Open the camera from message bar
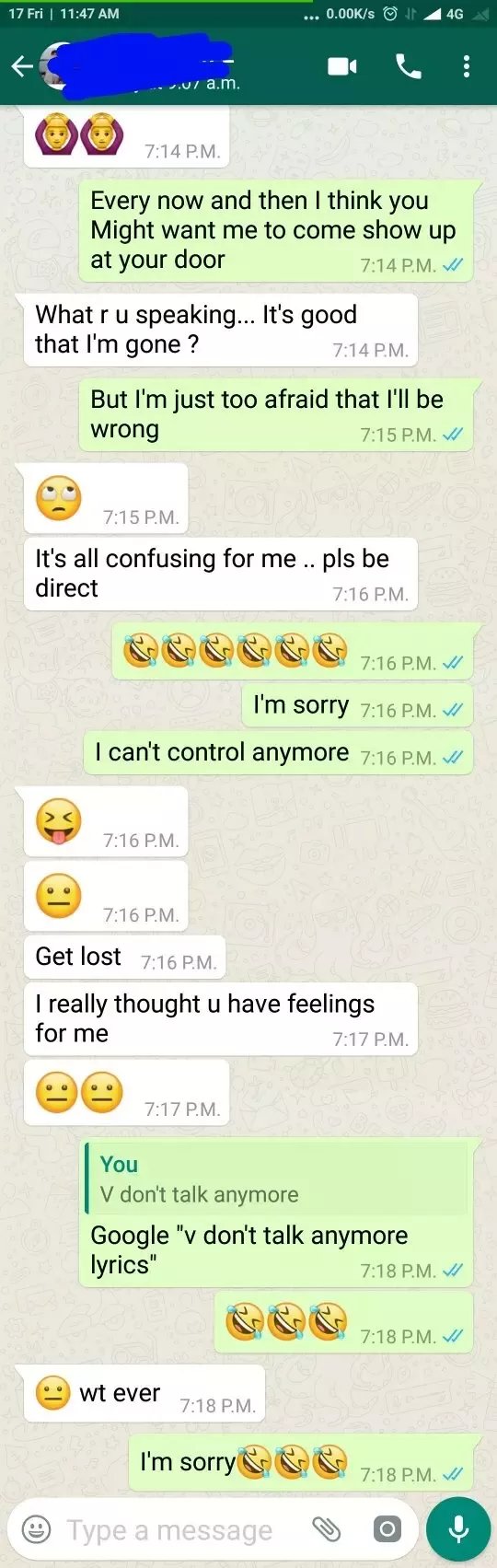Screen dimensions: 497x1568 [387, 1529]
